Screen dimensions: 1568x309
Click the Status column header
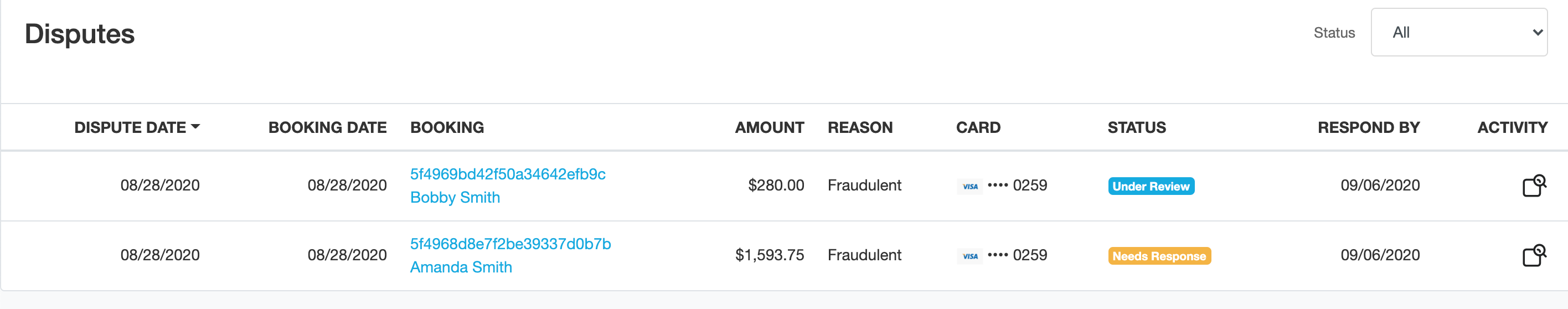[x=1137, y=127]
